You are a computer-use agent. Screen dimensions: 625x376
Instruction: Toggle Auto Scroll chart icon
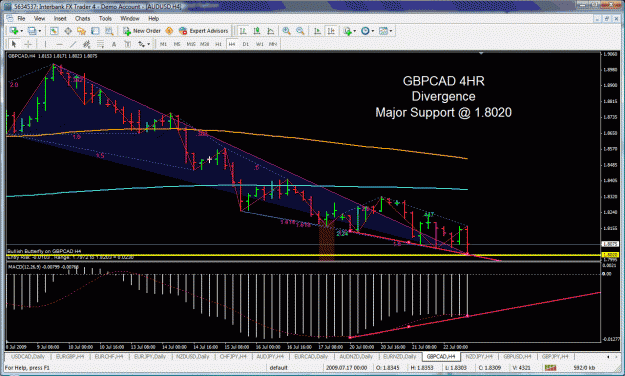[317, 31]
